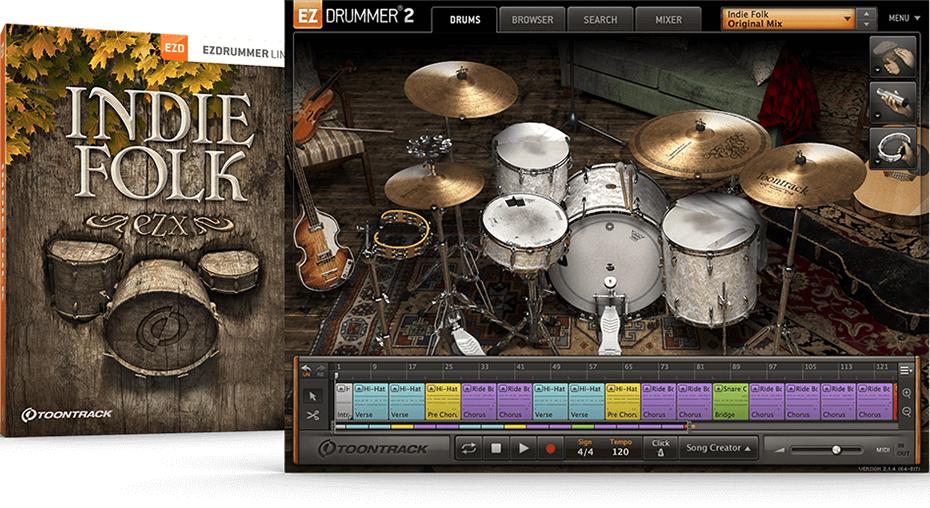Click the Toontrack logo in the transport bar
Viewport: 930px width, 508px height.
pos(372,449)
